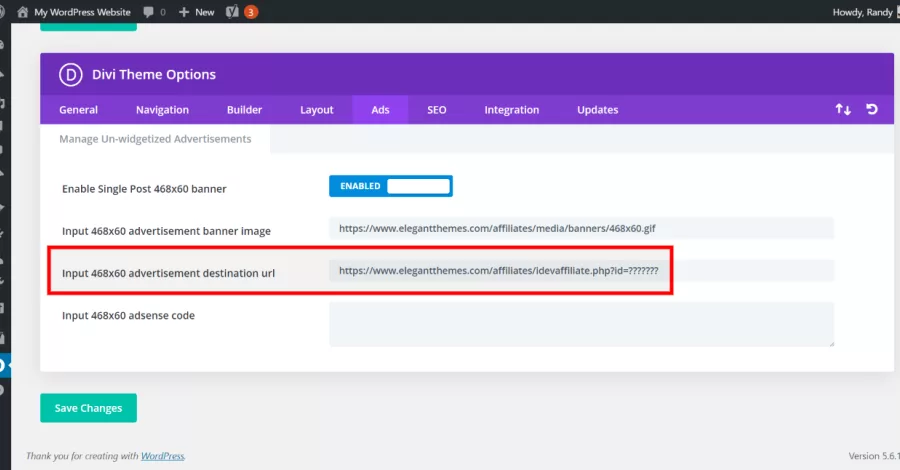Image resolution: width=900 pixels, height=470 pixels.
Task: Open the Updates tab
Action: tap(598, 110)
